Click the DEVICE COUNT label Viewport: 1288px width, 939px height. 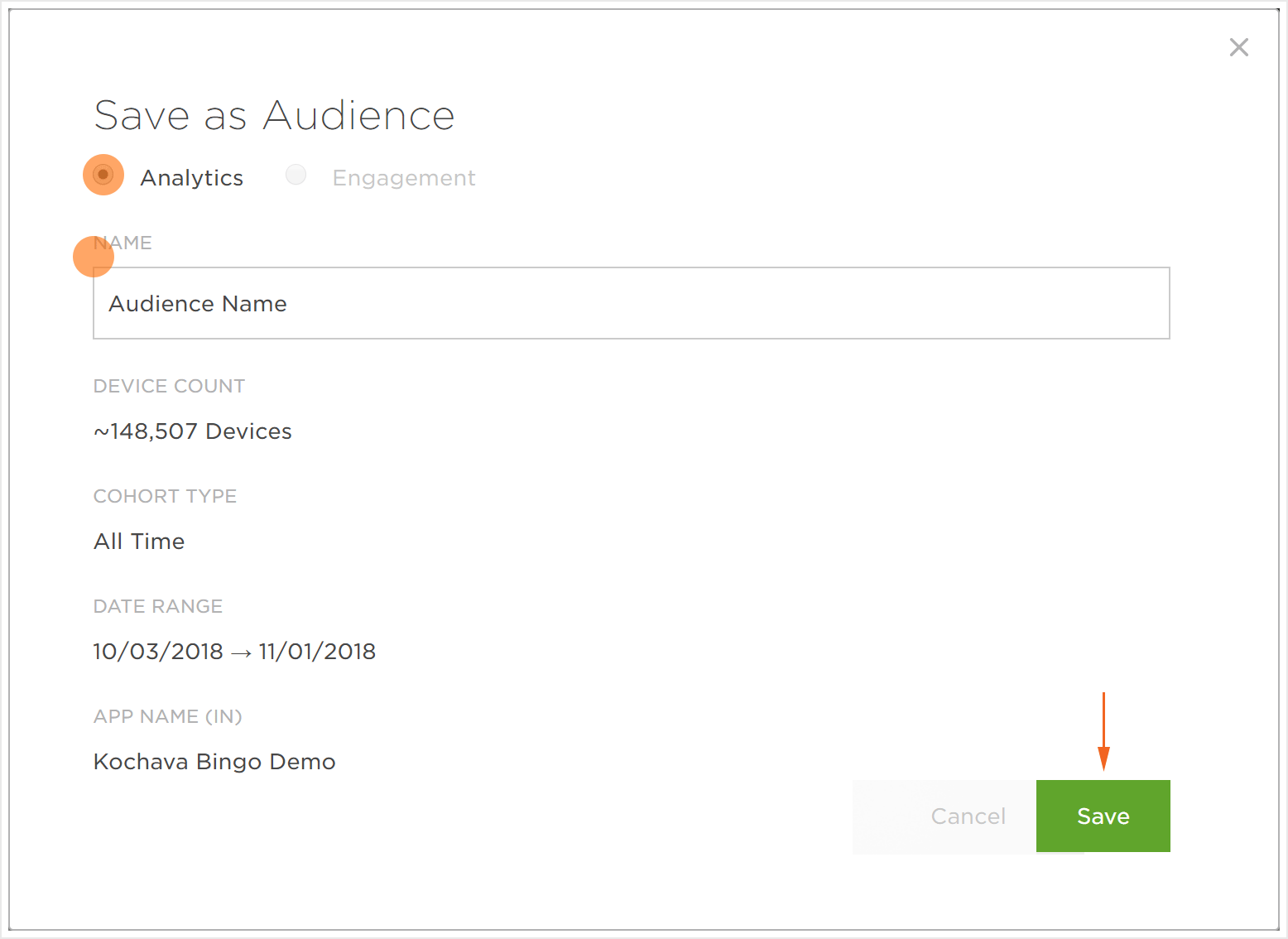[x=169, y=386]
